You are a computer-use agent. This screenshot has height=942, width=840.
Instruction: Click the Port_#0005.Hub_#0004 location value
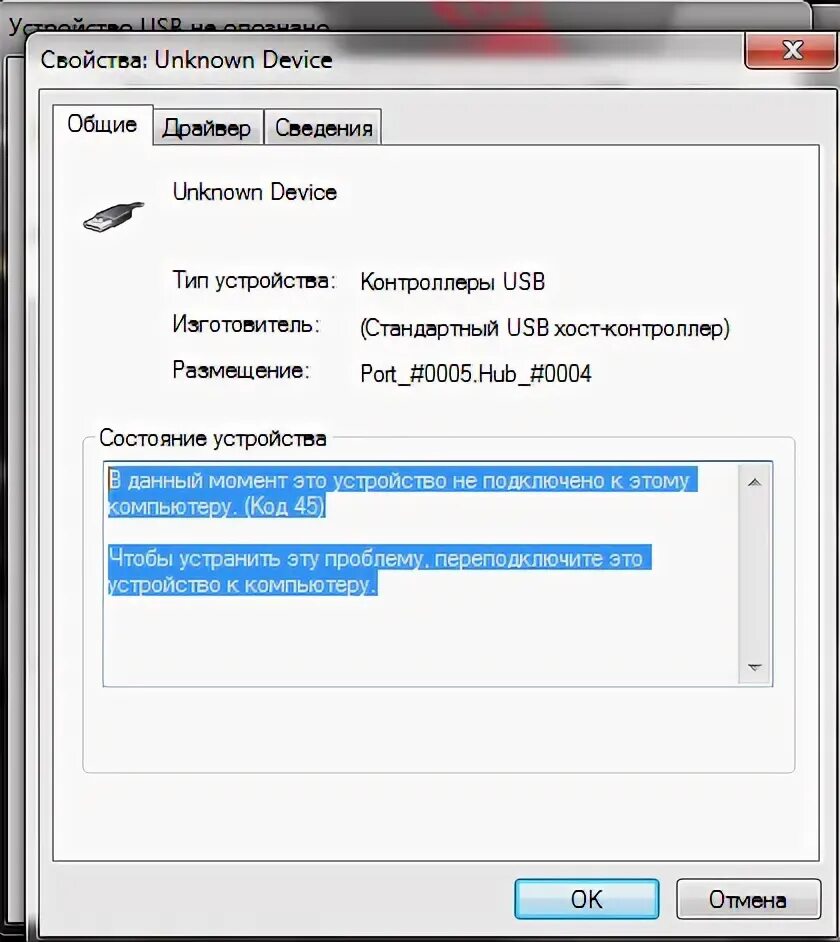point(475,374)
